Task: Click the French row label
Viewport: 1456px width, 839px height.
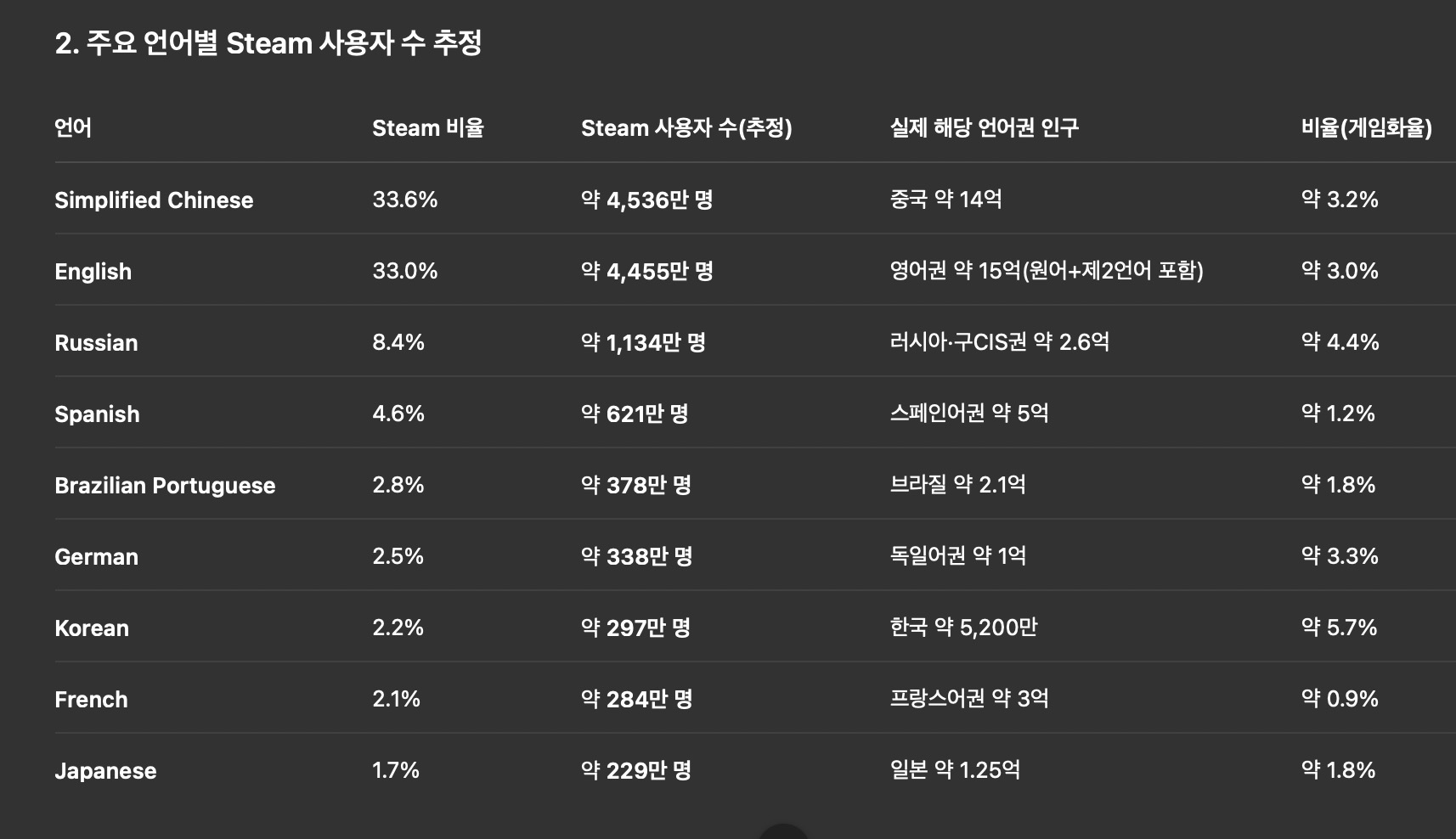Action: coord(91,700)
